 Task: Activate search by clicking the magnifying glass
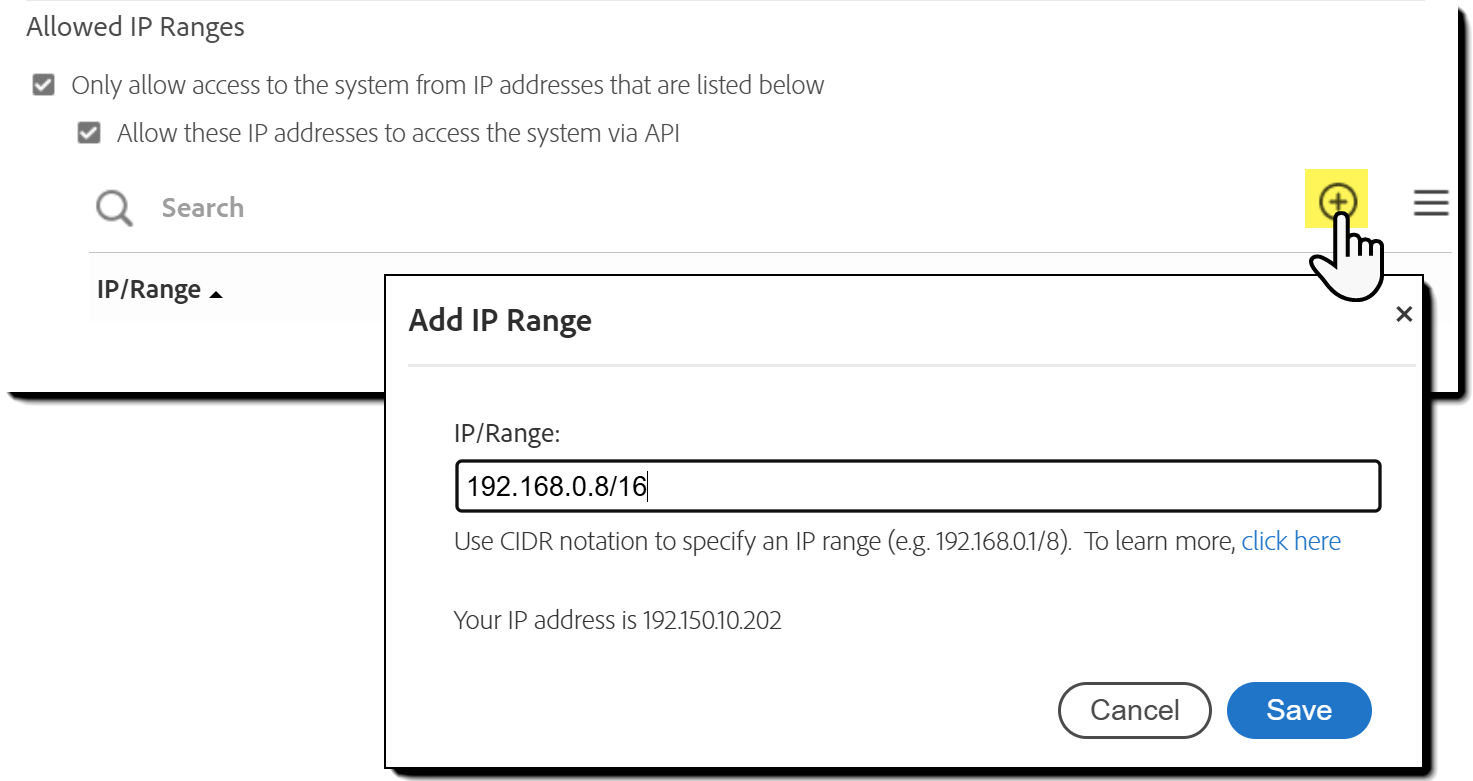click(x=113, y=207)
